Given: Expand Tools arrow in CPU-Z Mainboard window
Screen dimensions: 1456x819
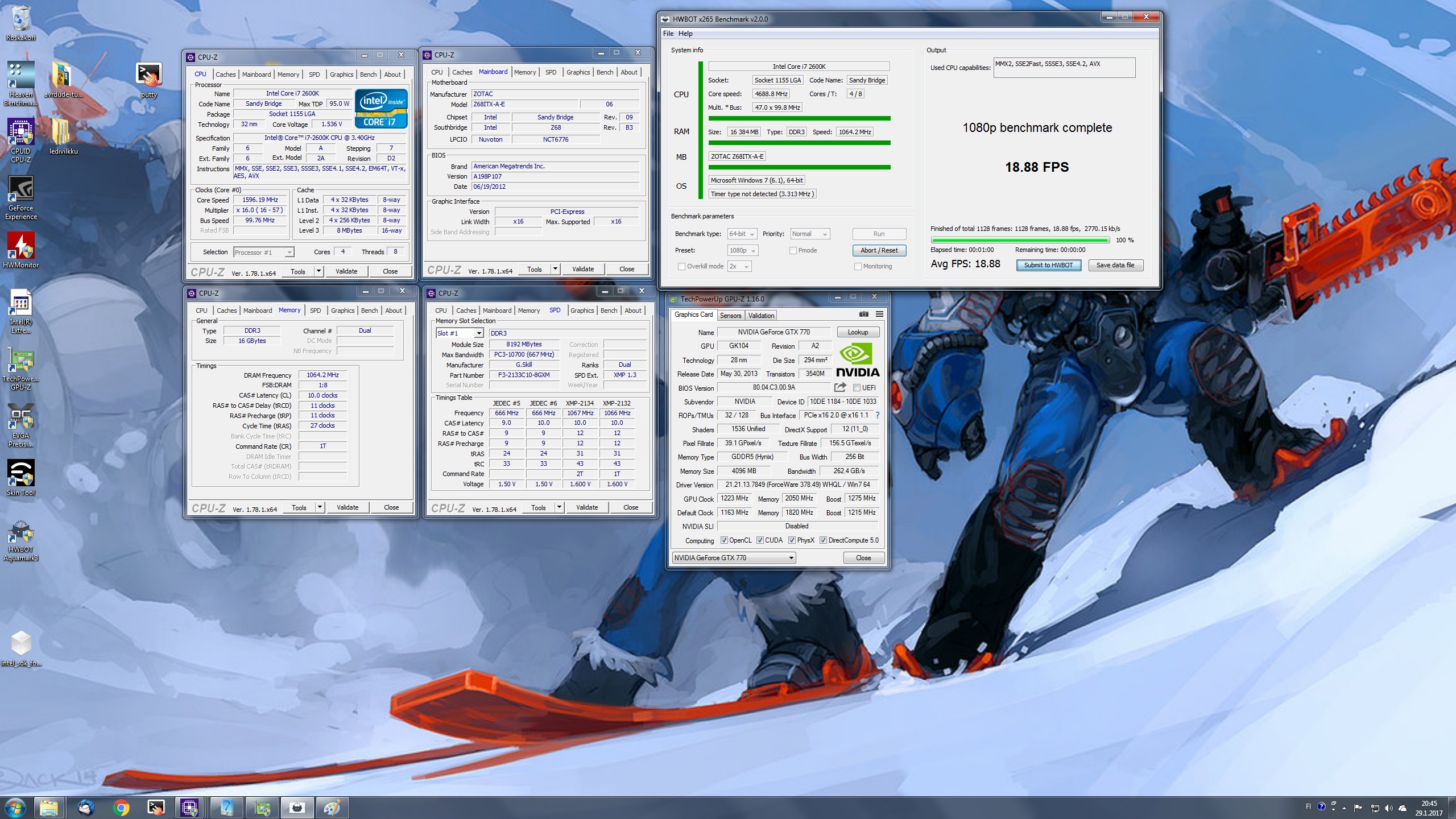Looking at the screenshot, I should (x=555, y=269).
